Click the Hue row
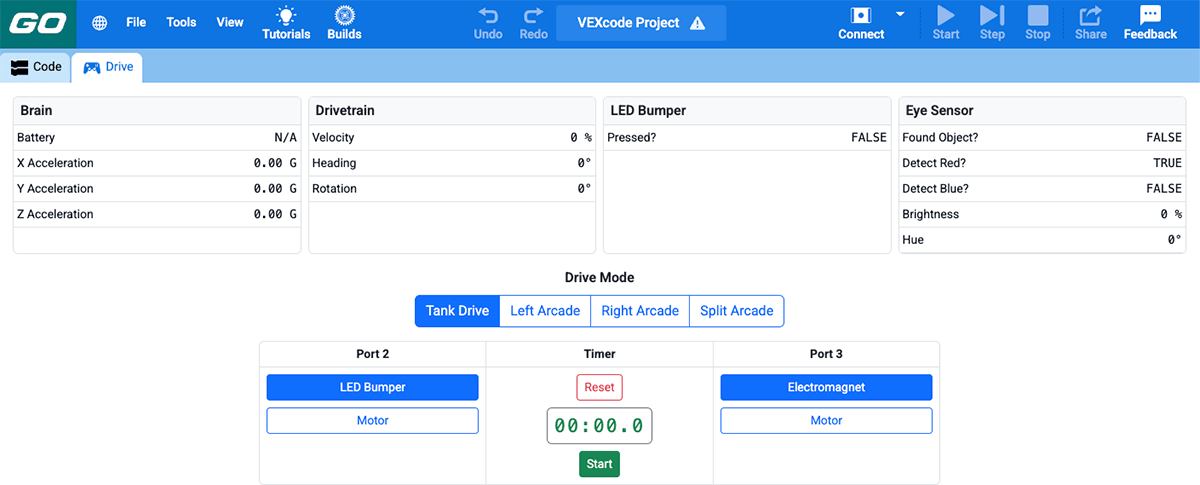 [x=1043, y=240]
